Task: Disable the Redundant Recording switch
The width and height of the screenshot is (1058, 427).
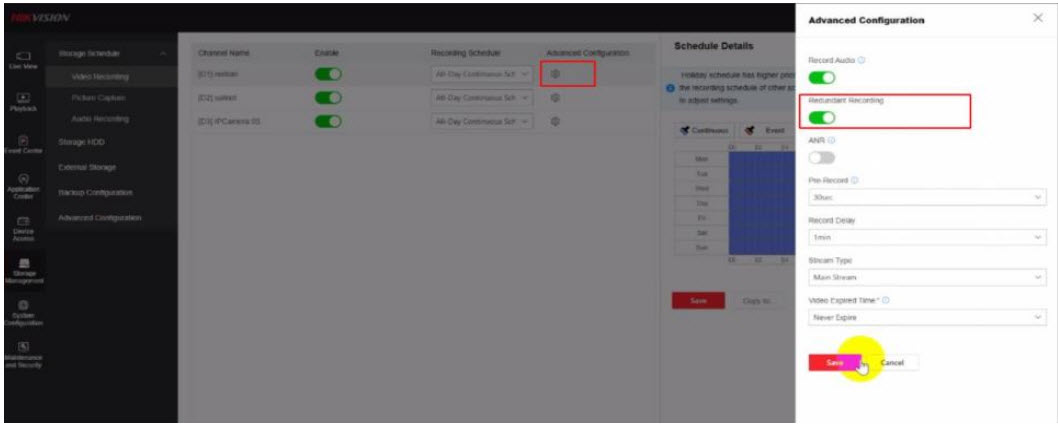Action: pyautogui.click(x=822, y=116)
